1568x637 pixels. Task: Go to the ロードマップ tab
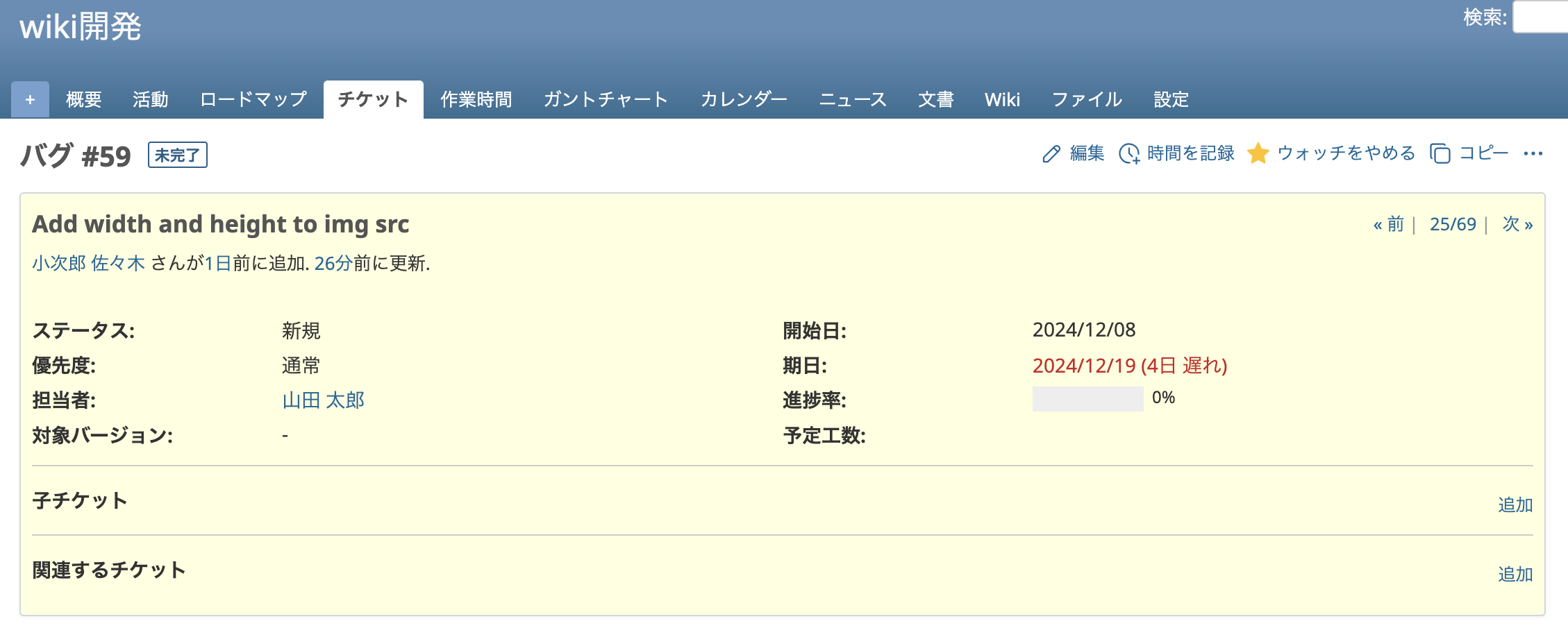tap(253, 100)
